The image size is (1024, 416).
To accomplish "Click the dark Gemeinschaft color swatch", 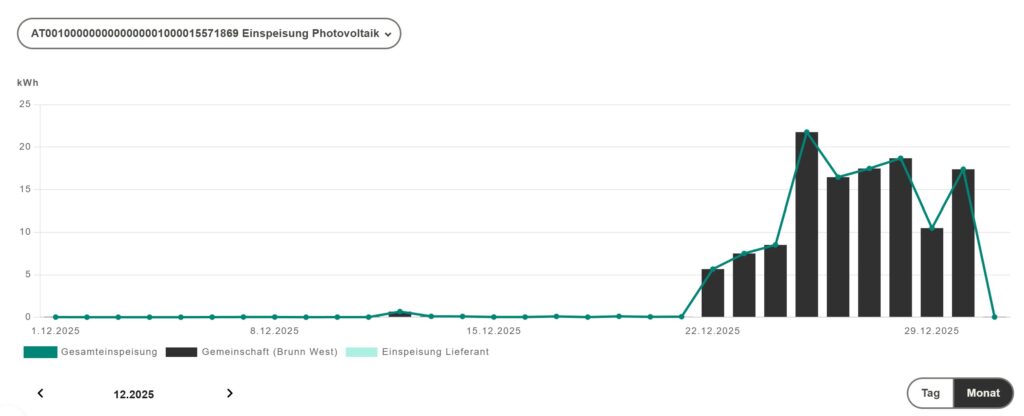I will click(x=181, y=352).
